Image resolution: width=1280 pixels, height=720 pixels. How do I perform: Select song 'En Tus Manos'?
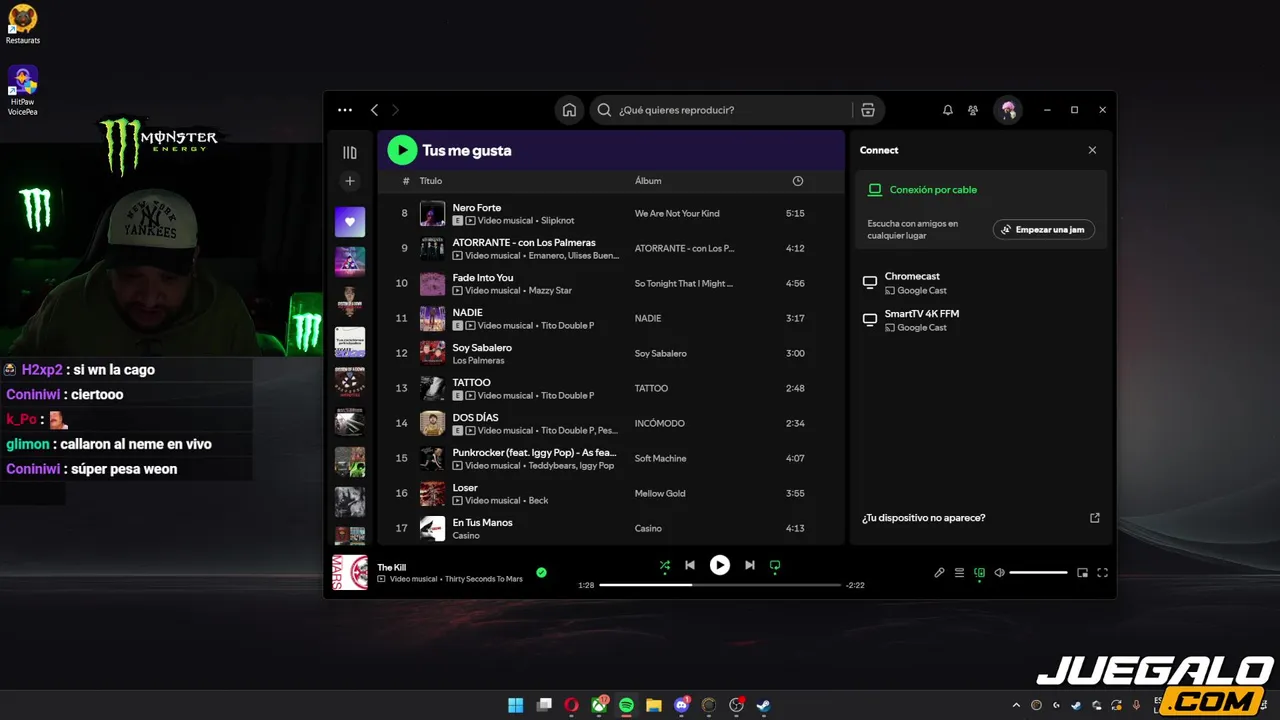point(482,523)
